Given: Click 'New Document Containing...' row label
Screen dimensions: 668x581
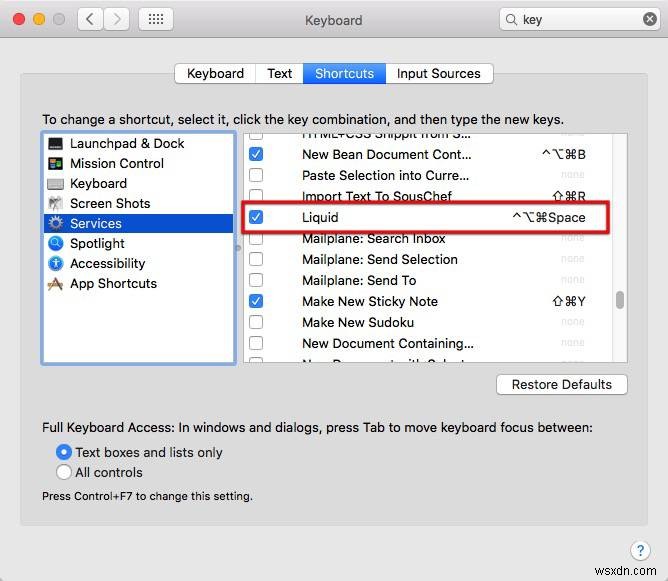Looking at the screenshot, I should pos(388,343).
